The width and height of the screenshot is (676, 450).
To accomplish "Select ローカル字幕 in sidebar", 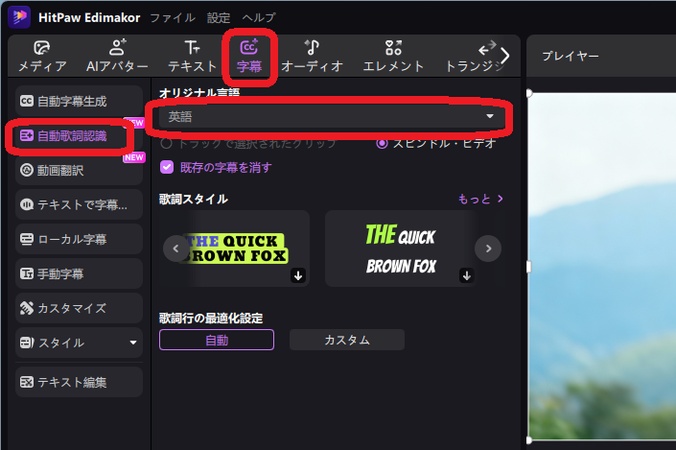I will pyautogui.click(x=79, y=239).
